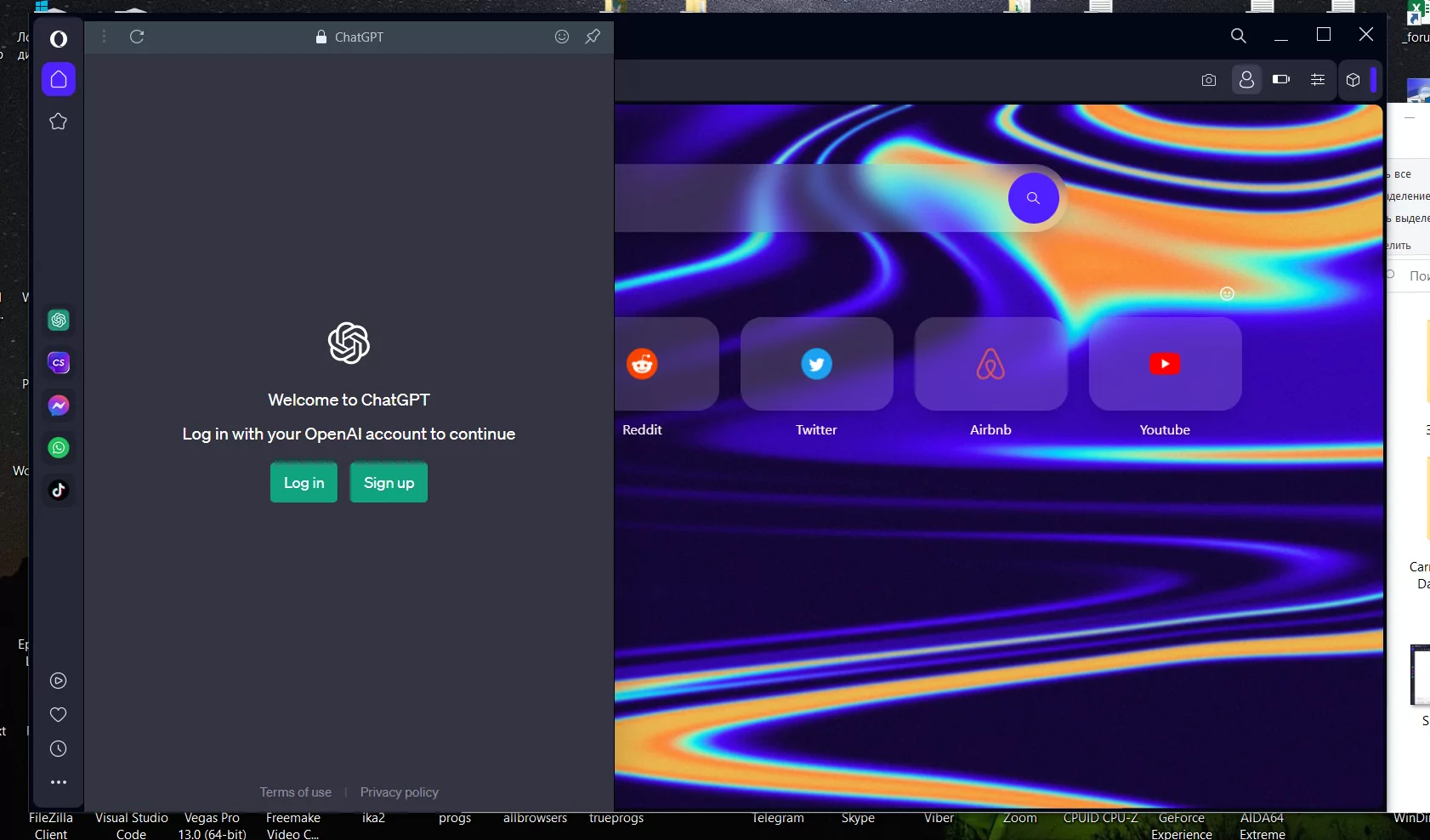Image resolution: width=1430 pixels, height=840 pixels.
Task: Select the Vegas Pro desktop label
Action: (212, 826)
